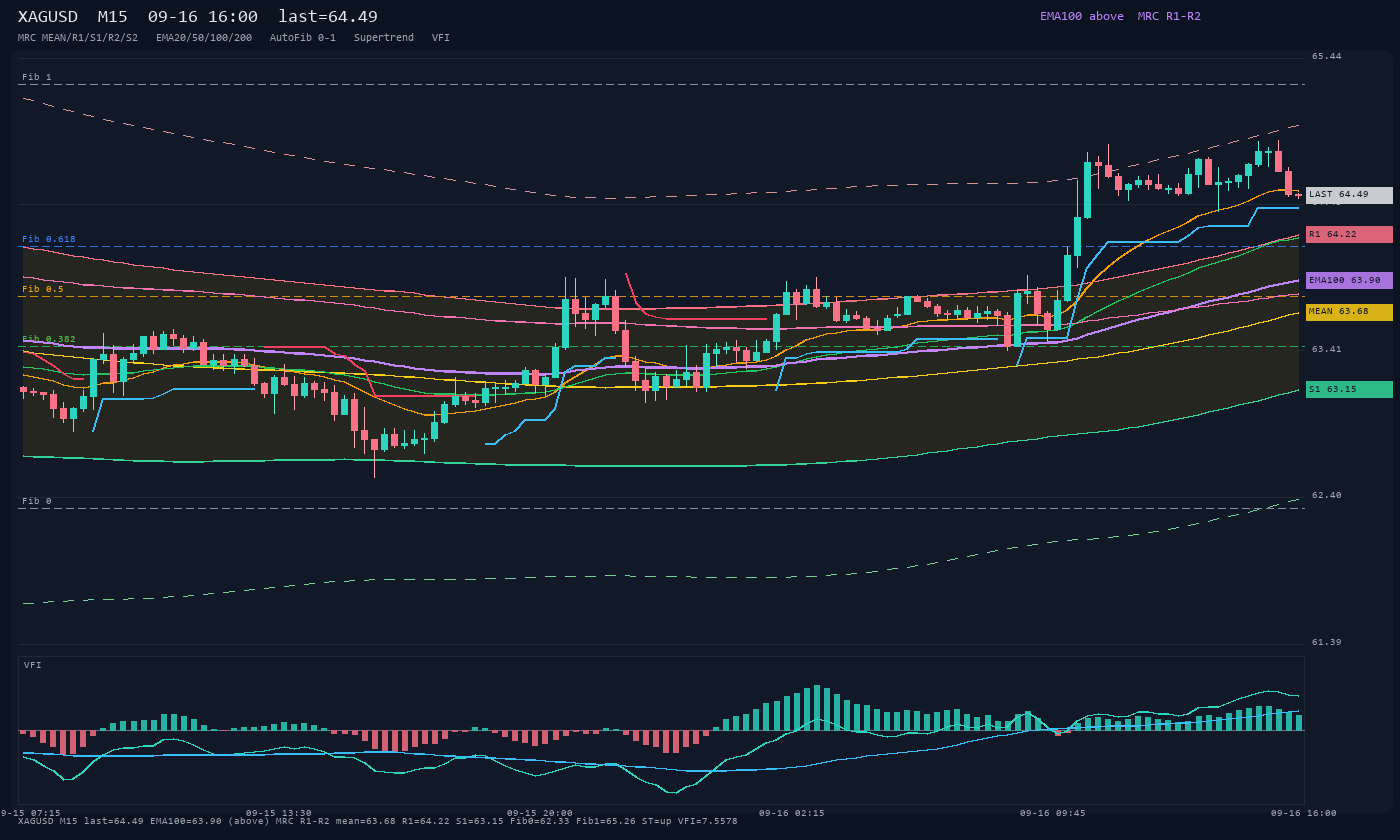Click the EMA20/50/100/200 legend entry
The height and width of the screenshot is (840, 1400).
point(204,38)
